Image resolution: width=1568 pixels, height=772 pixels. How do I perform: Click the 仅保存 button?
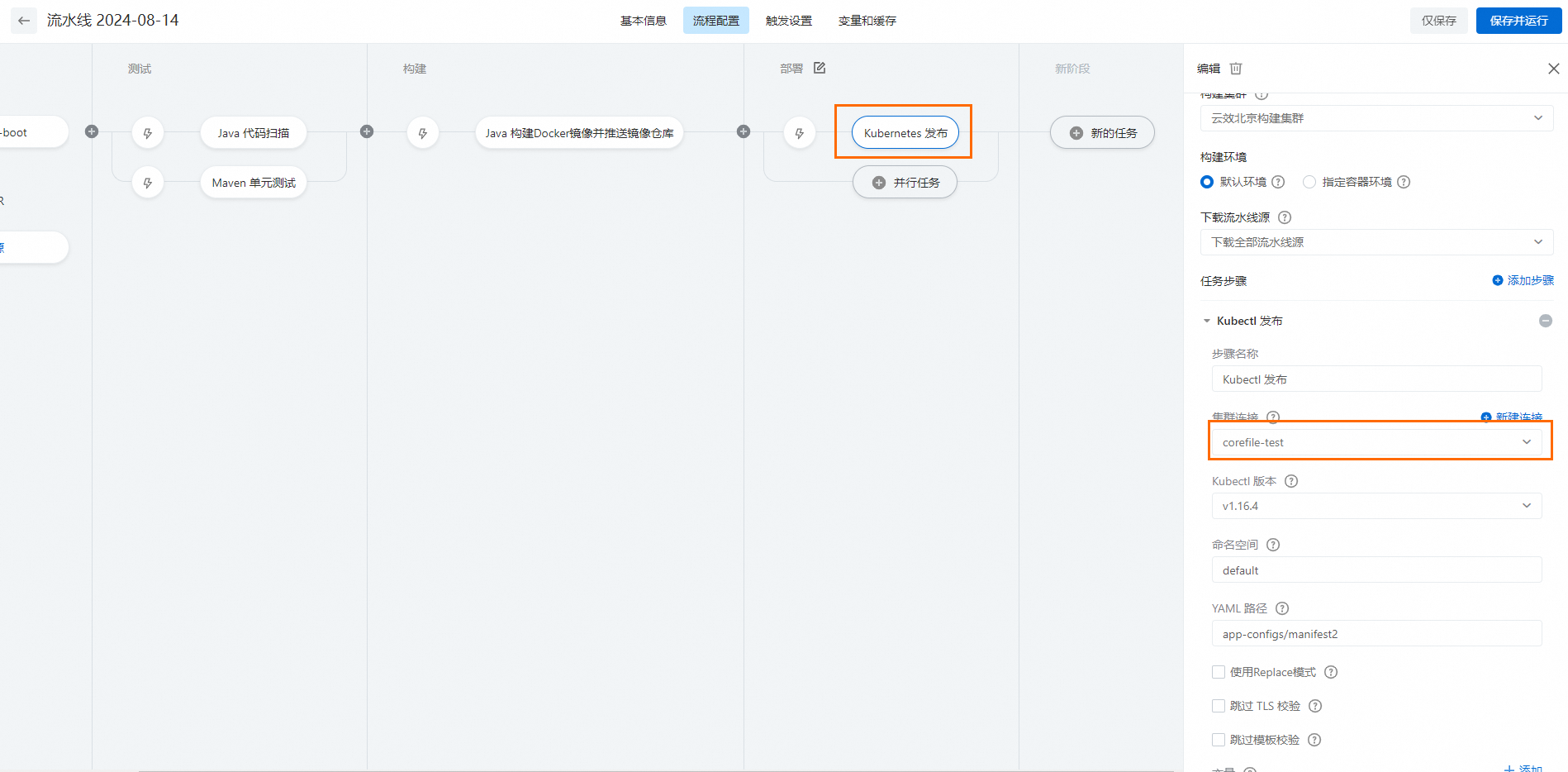coord(1439,21)
